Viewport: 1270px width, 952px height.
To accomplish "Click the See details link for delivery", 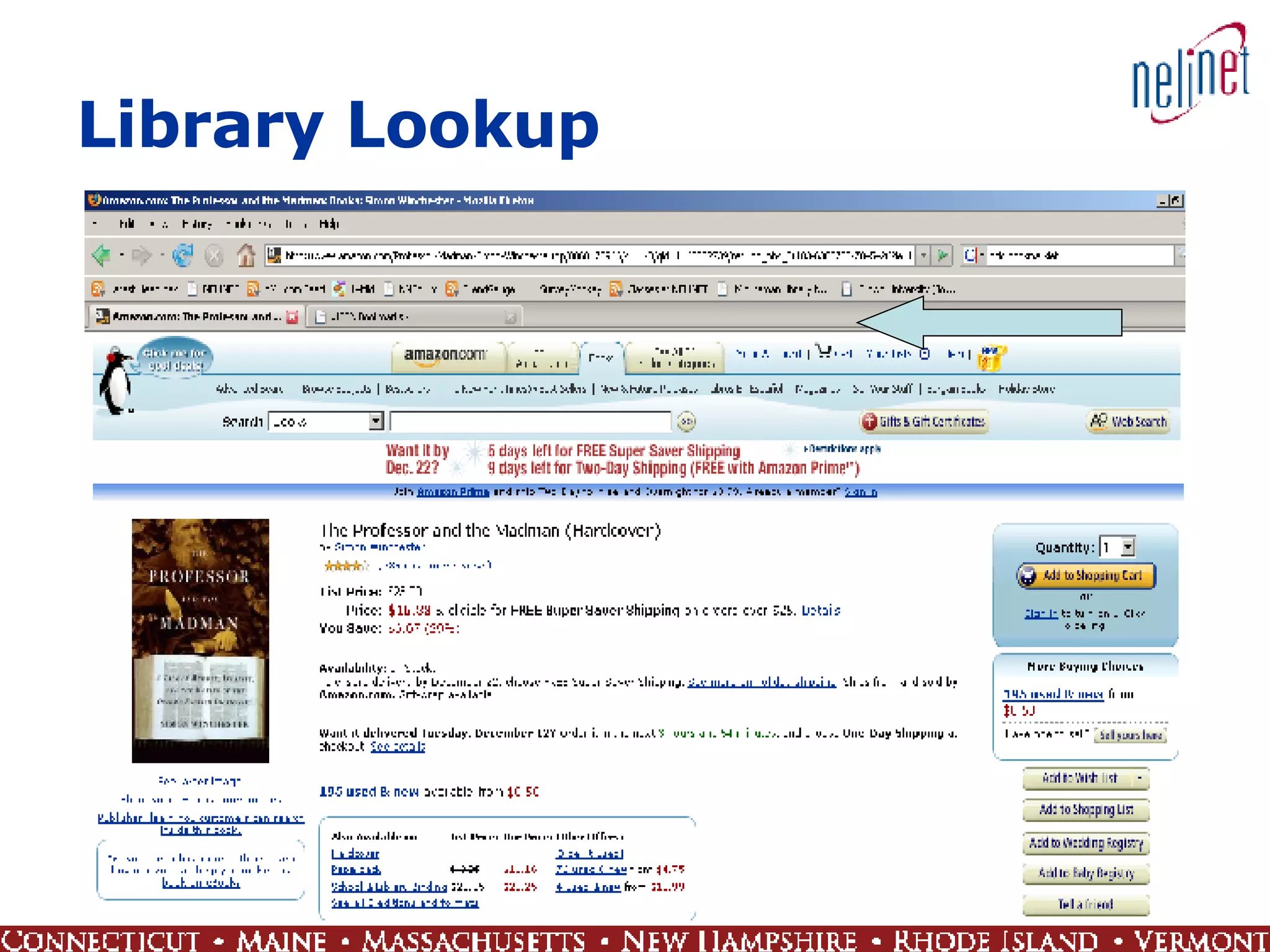I will point(397,747).
